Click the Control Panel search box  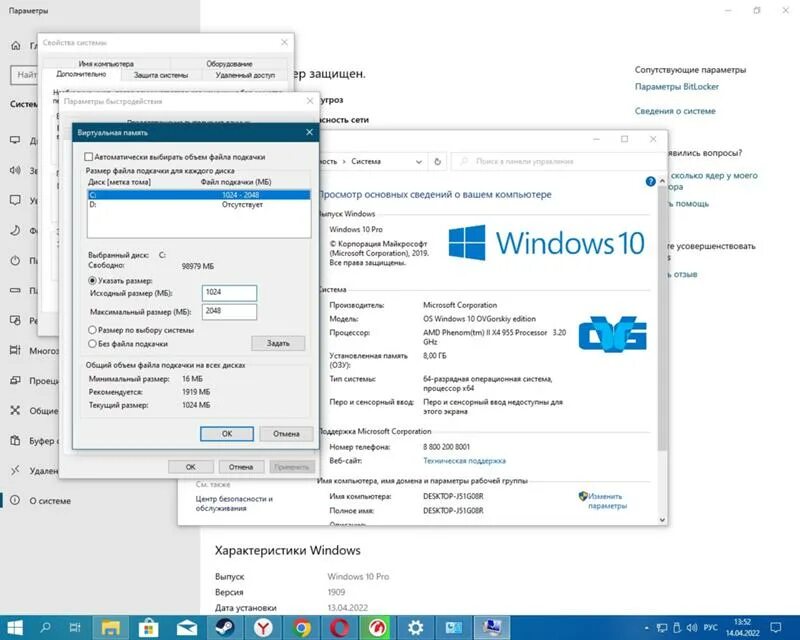click(x=558, y=162)
